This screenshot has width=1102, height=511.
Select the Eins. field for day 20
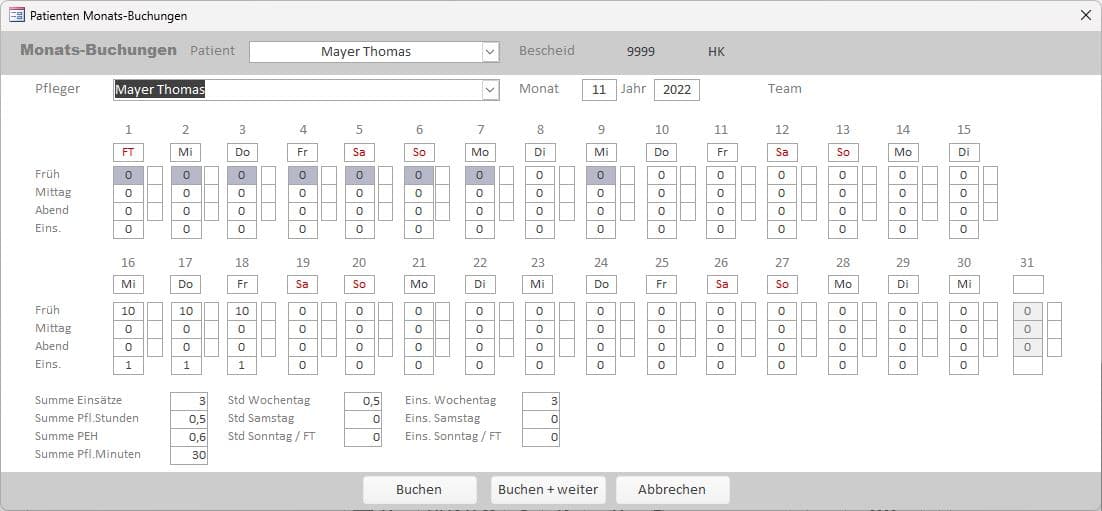pyautogui.click(x=360, y=366)
